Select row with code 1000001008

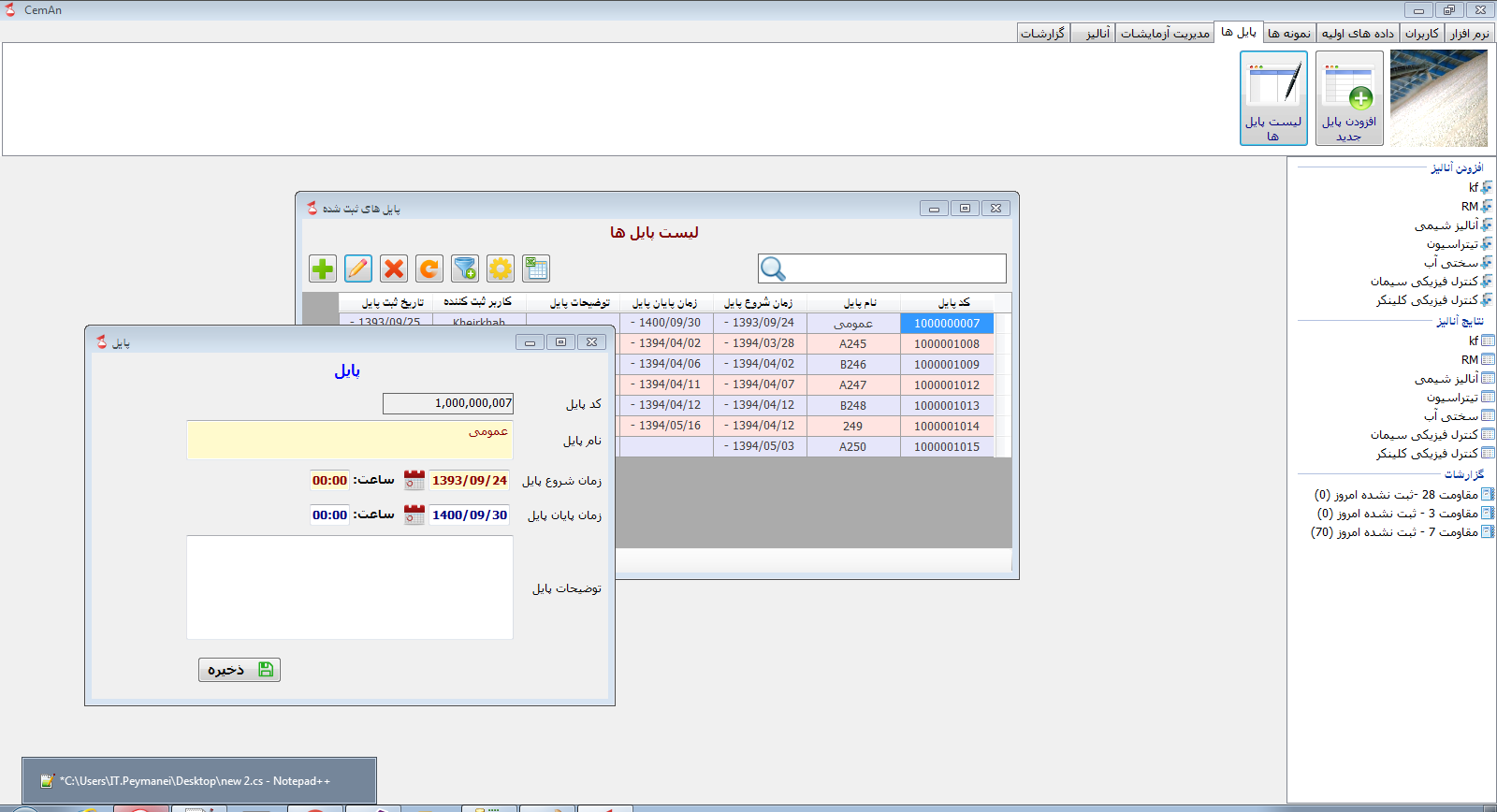tap(947, 343)
